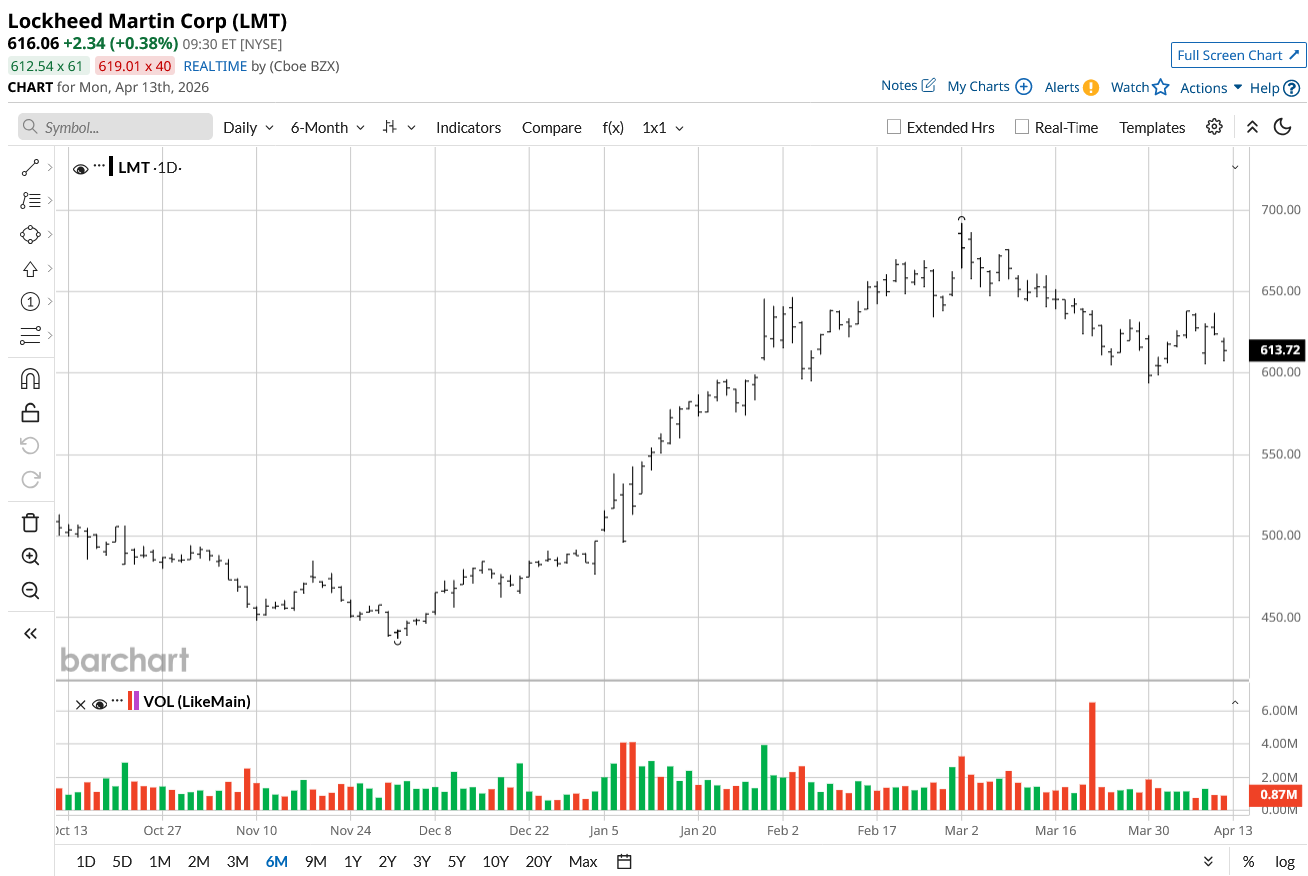Enable the Extended Hrs checkbox
This screenshot has height=876, width=1308.
click(x=895, y=127)
